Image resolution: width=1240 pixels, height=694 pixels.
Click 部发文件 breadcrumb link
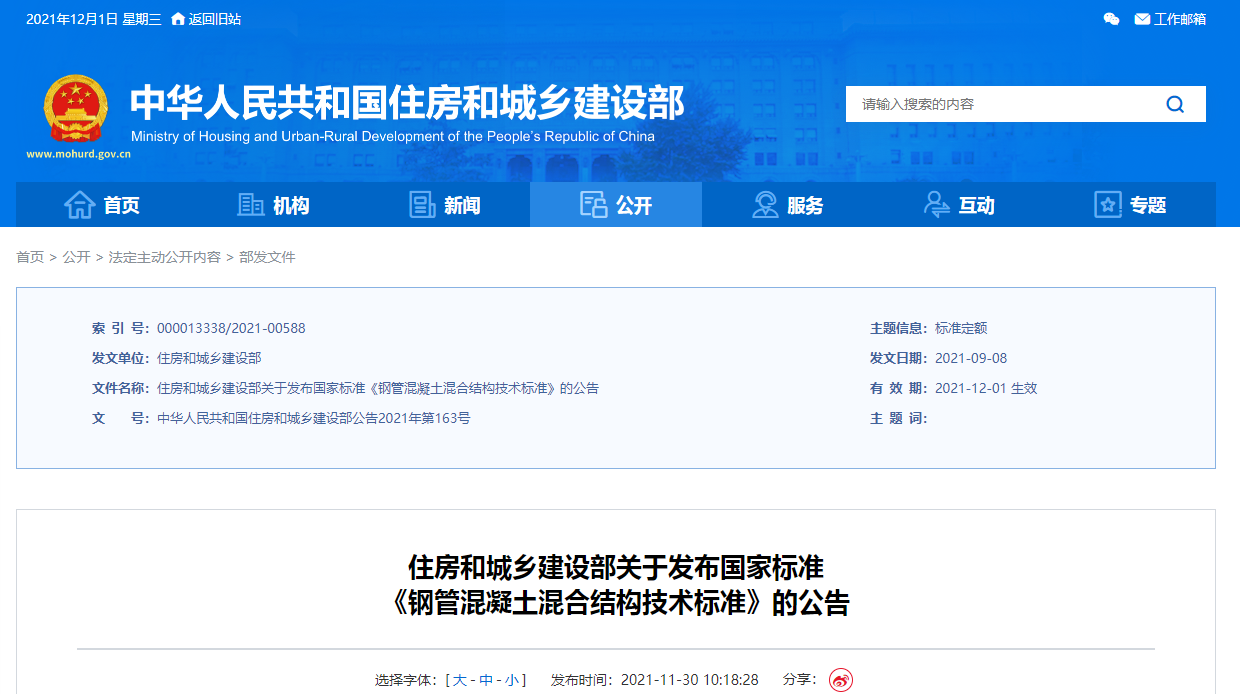(x=267, y=257)
